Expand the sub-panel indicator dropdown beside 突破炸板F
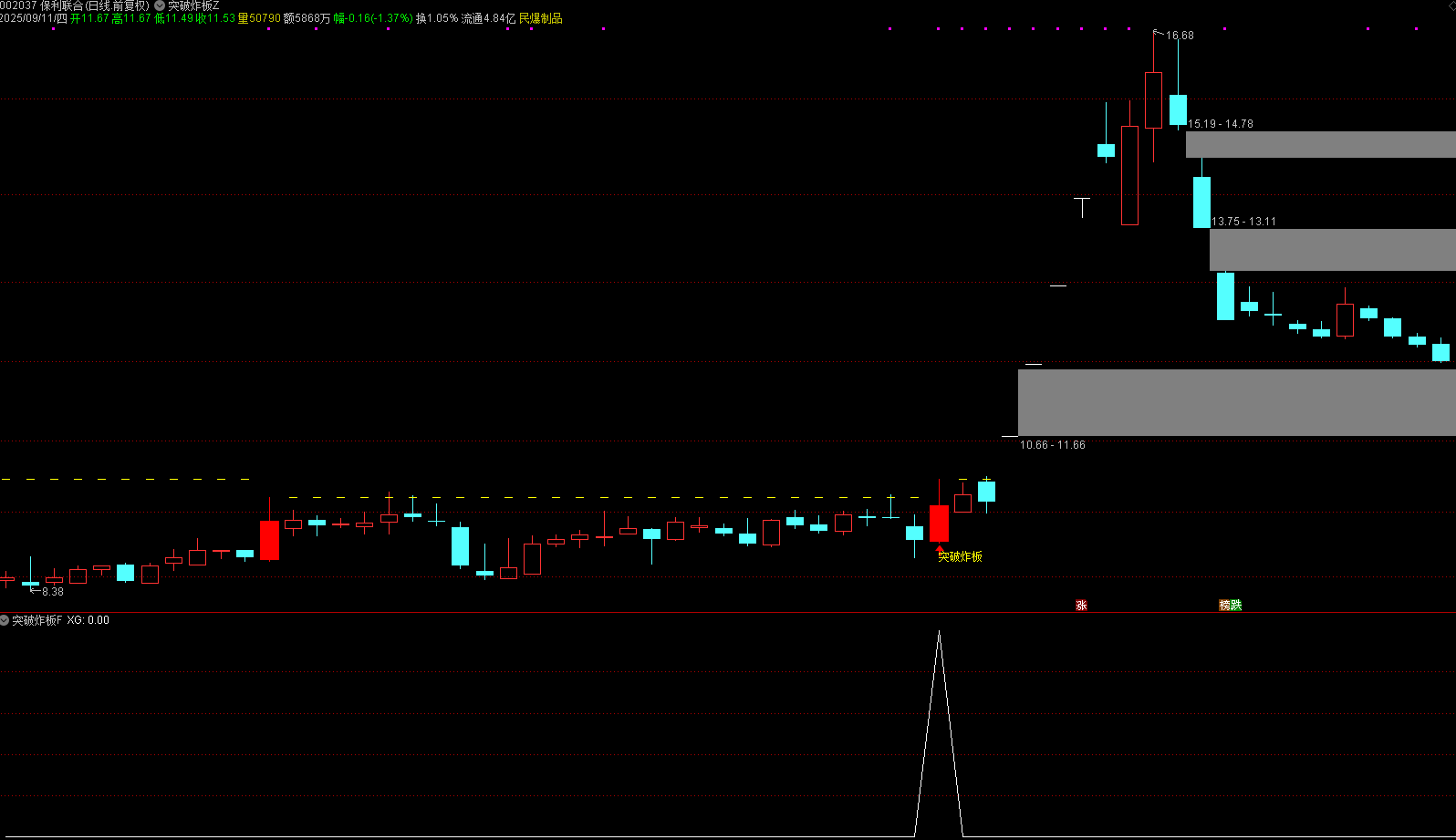The image size is (1456, 840). 5,620
